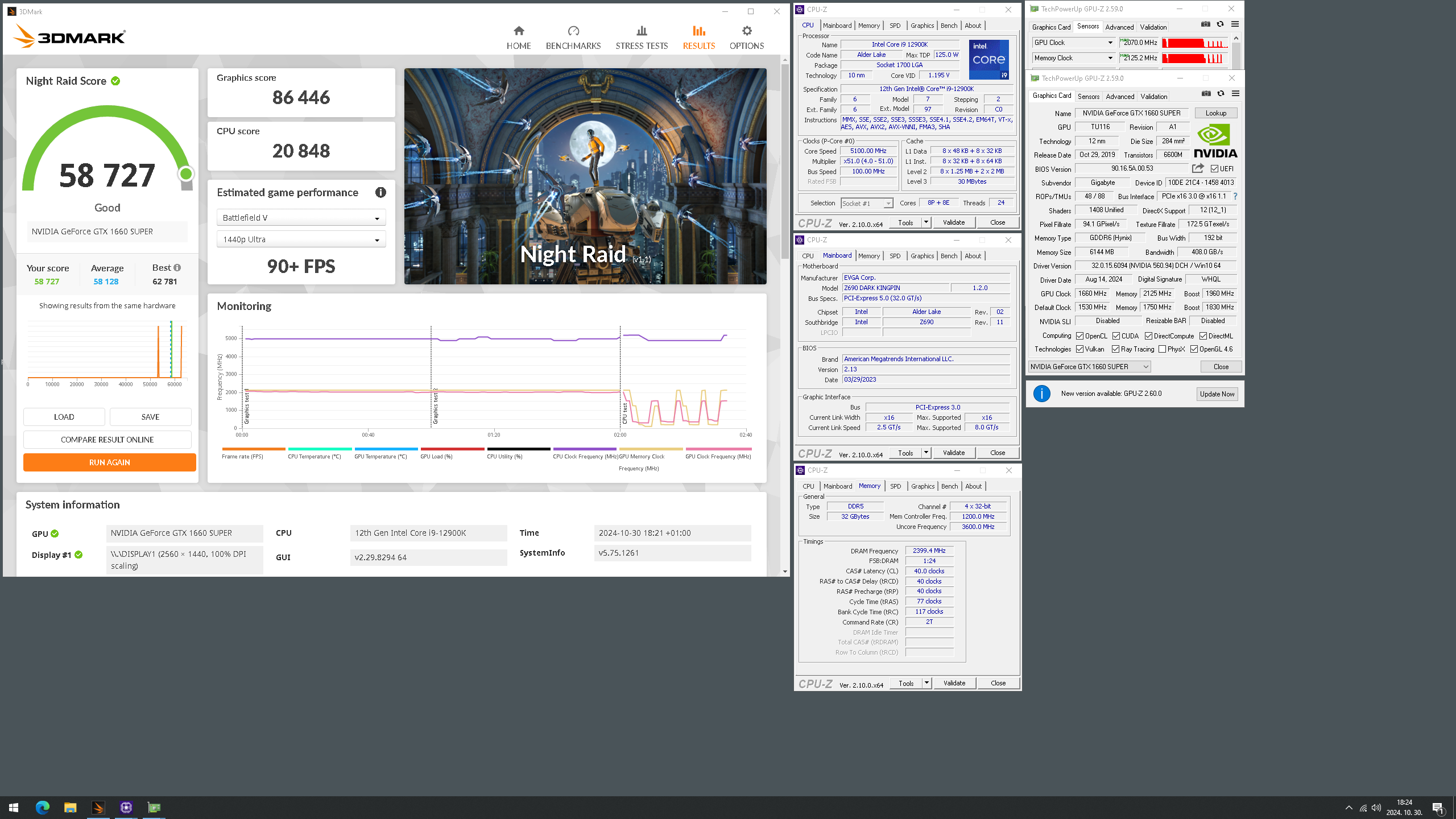Viewport: 1456px width, 819px height.
Task: Switch to the Bench tab in top CPU-Z window
Action: (949, 26)
